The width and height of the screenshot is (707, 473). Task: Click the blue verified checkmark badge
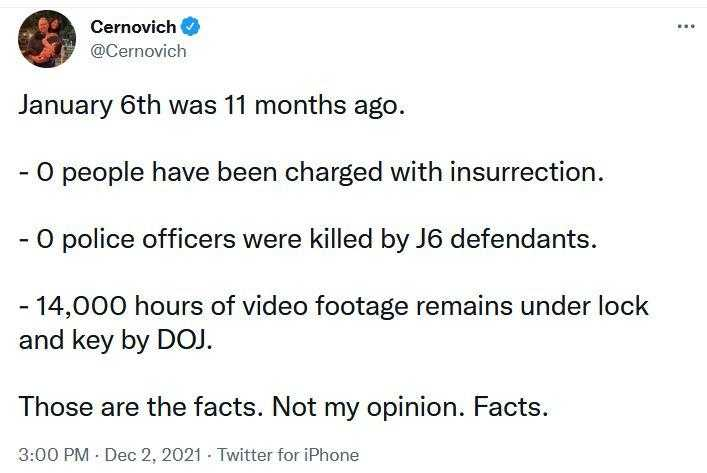click(x=190, y=27)
